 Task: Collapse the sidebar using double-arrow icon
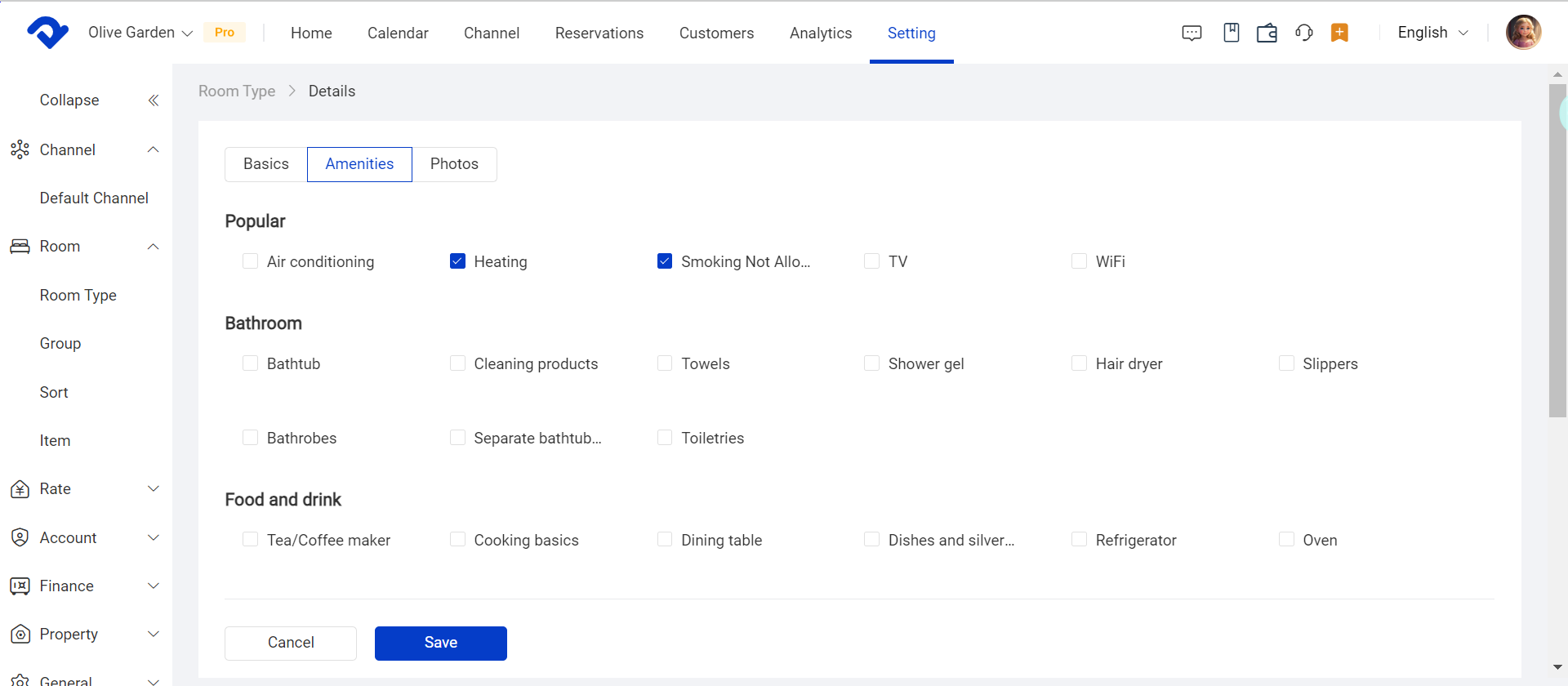coord(153,100)
